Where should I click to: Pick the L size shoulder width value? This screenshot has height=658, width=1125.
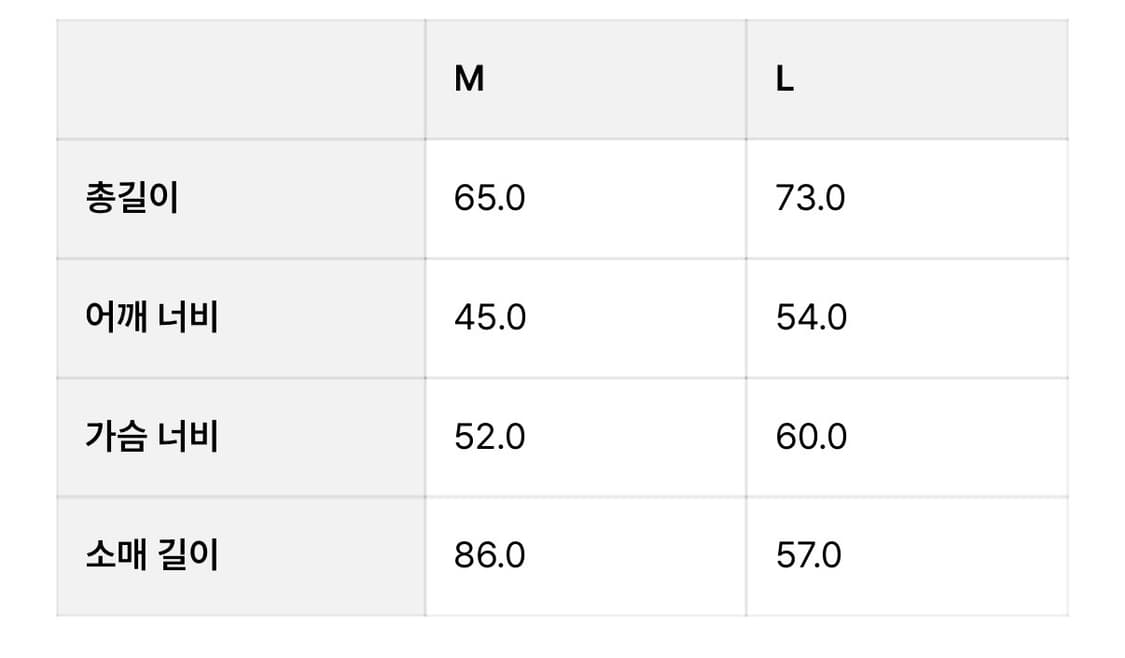pyautogui.click(x=811, y=317)
